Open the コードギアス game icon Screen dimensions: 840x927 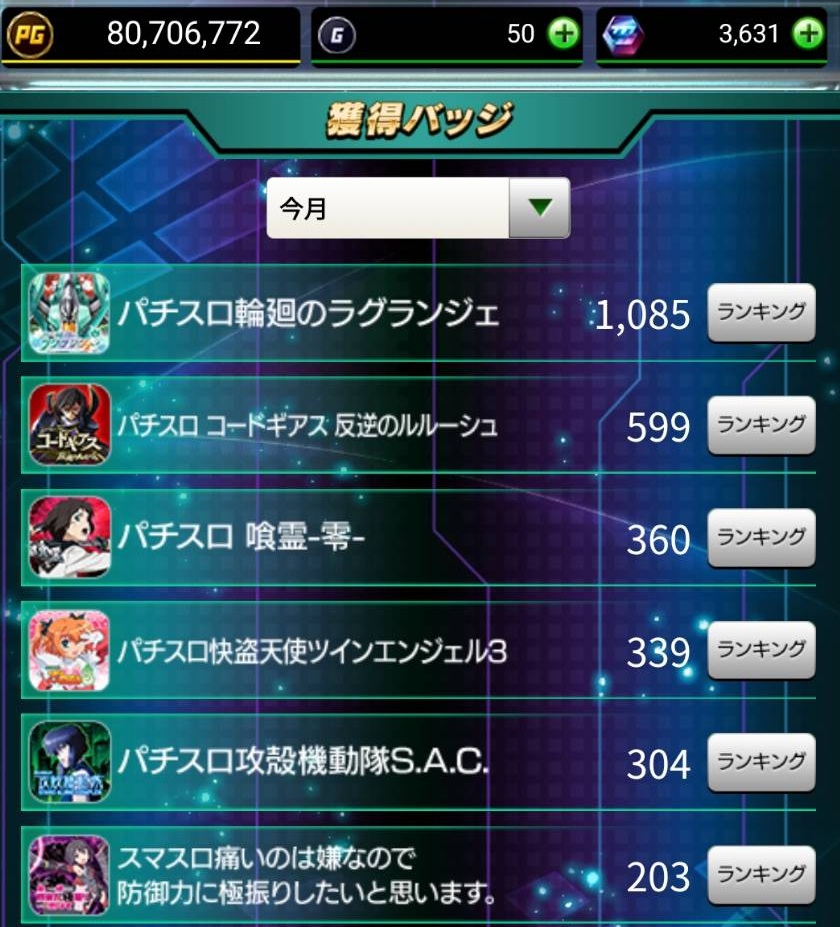tap(69, 424)
